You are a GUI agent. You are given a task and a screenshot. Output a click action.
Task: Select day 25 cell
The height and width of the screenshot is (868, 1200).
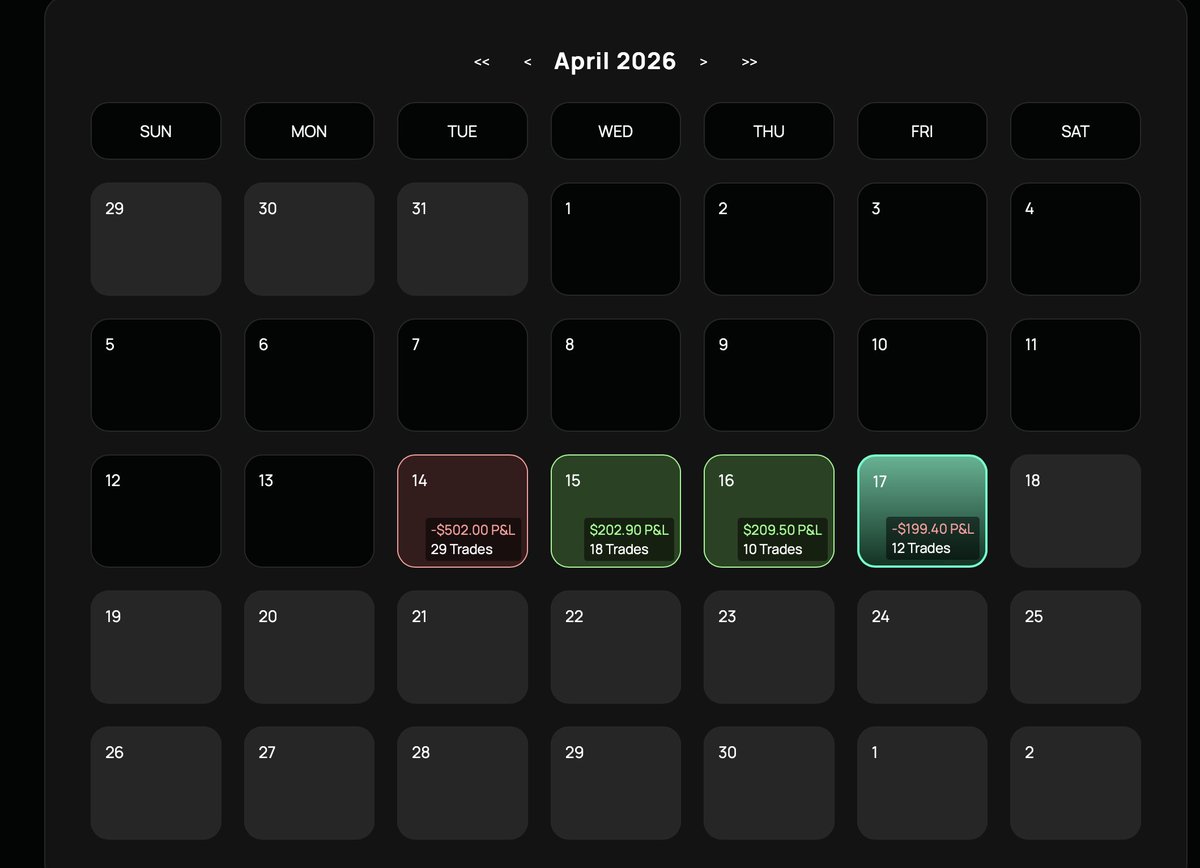tap(1075, 647)
